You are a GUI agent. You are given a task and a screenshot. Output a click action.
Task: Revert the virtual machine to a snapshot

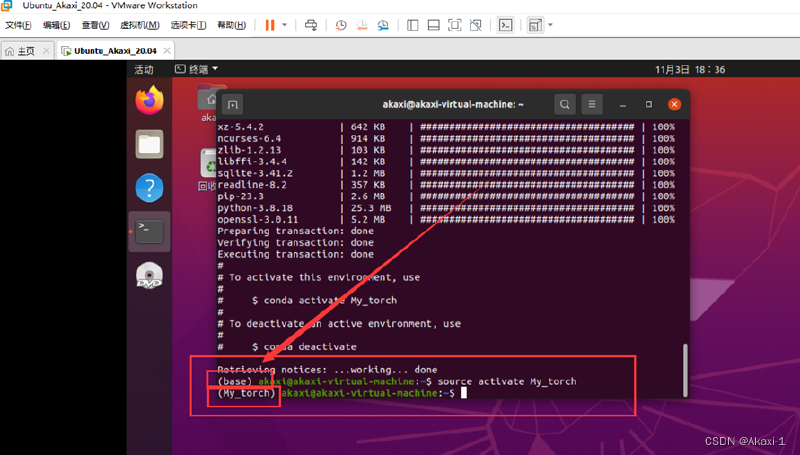(362, 25)
